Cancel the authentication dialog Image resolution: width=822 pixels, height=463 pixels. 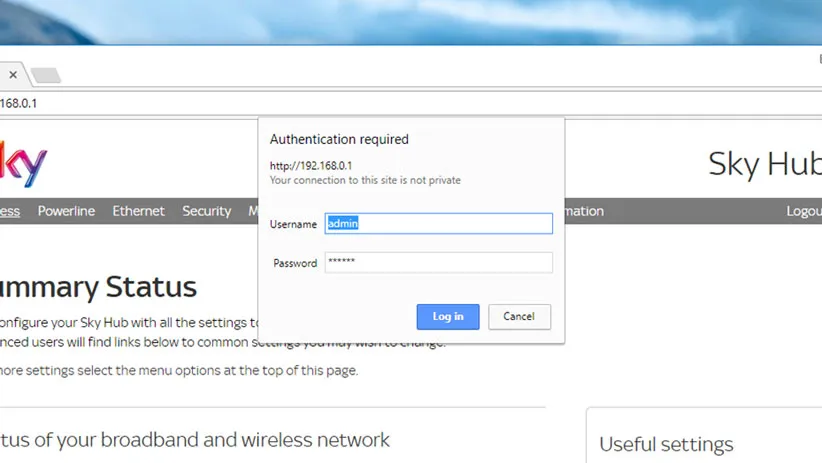click(518, 317)
